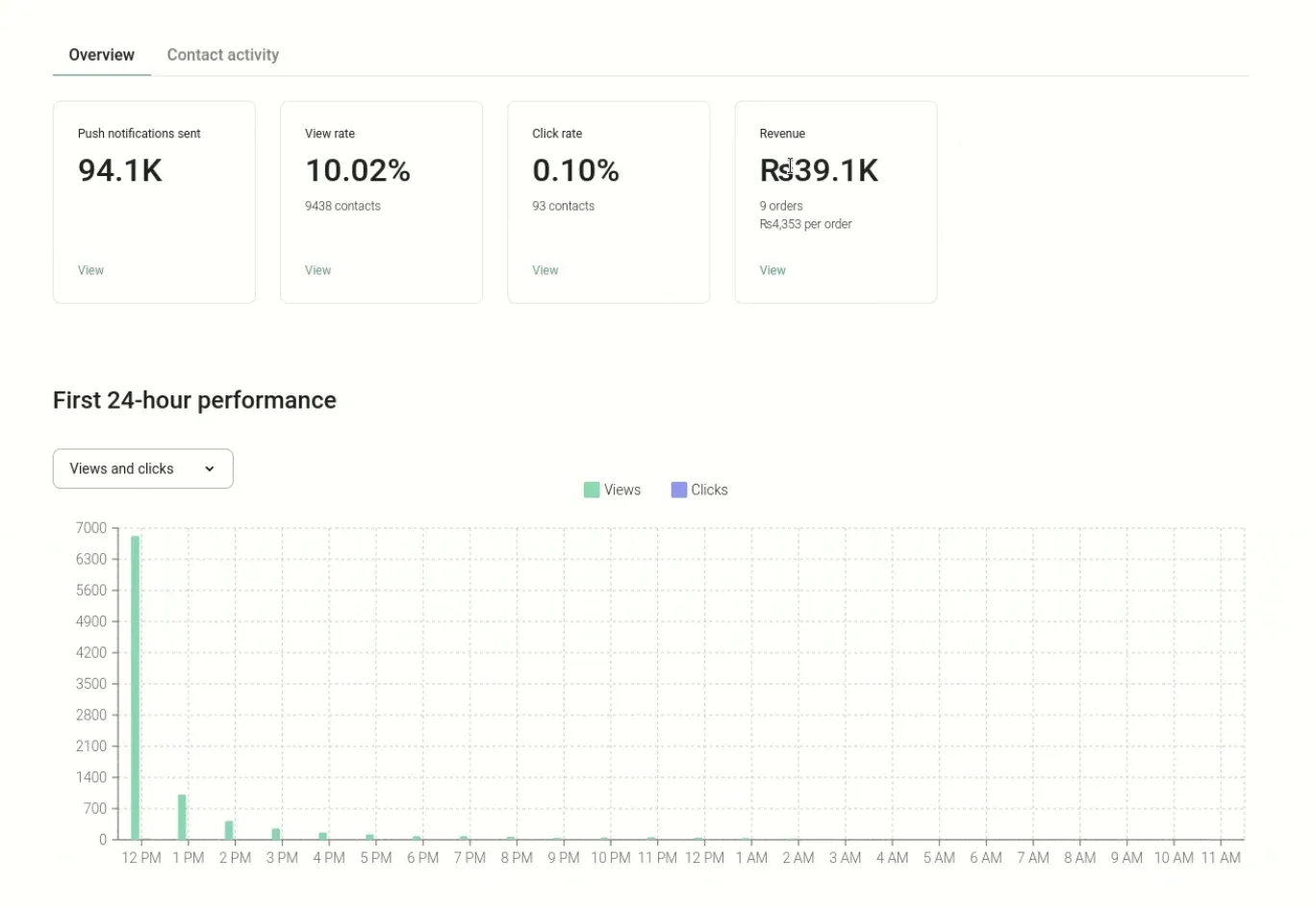The width and height of the screenshot is (1316, 908).
Task: Expand the Views and clicks dropdown
Action: pyautogui.click(x=143, y=468)
